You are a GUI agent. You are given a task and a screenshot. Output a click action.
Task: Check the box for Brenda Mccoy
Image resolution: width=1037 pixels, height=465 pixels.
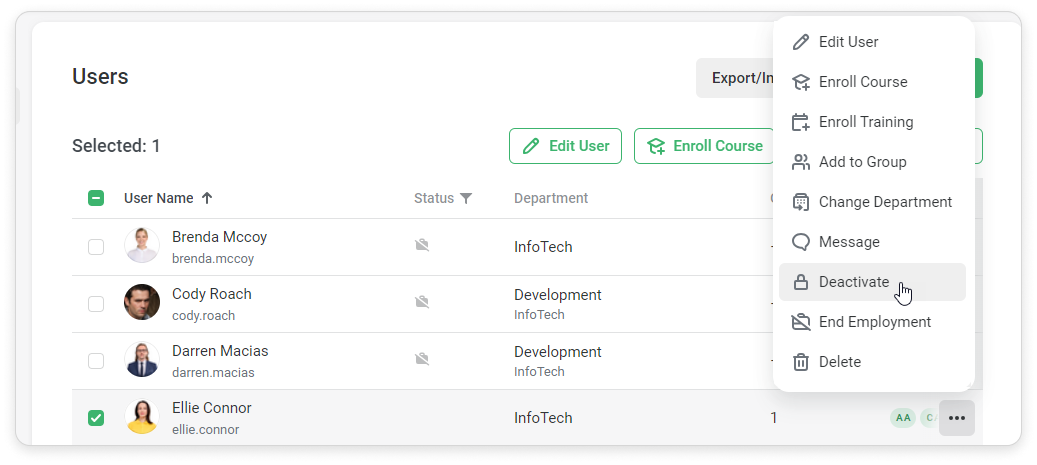(96, 247)
